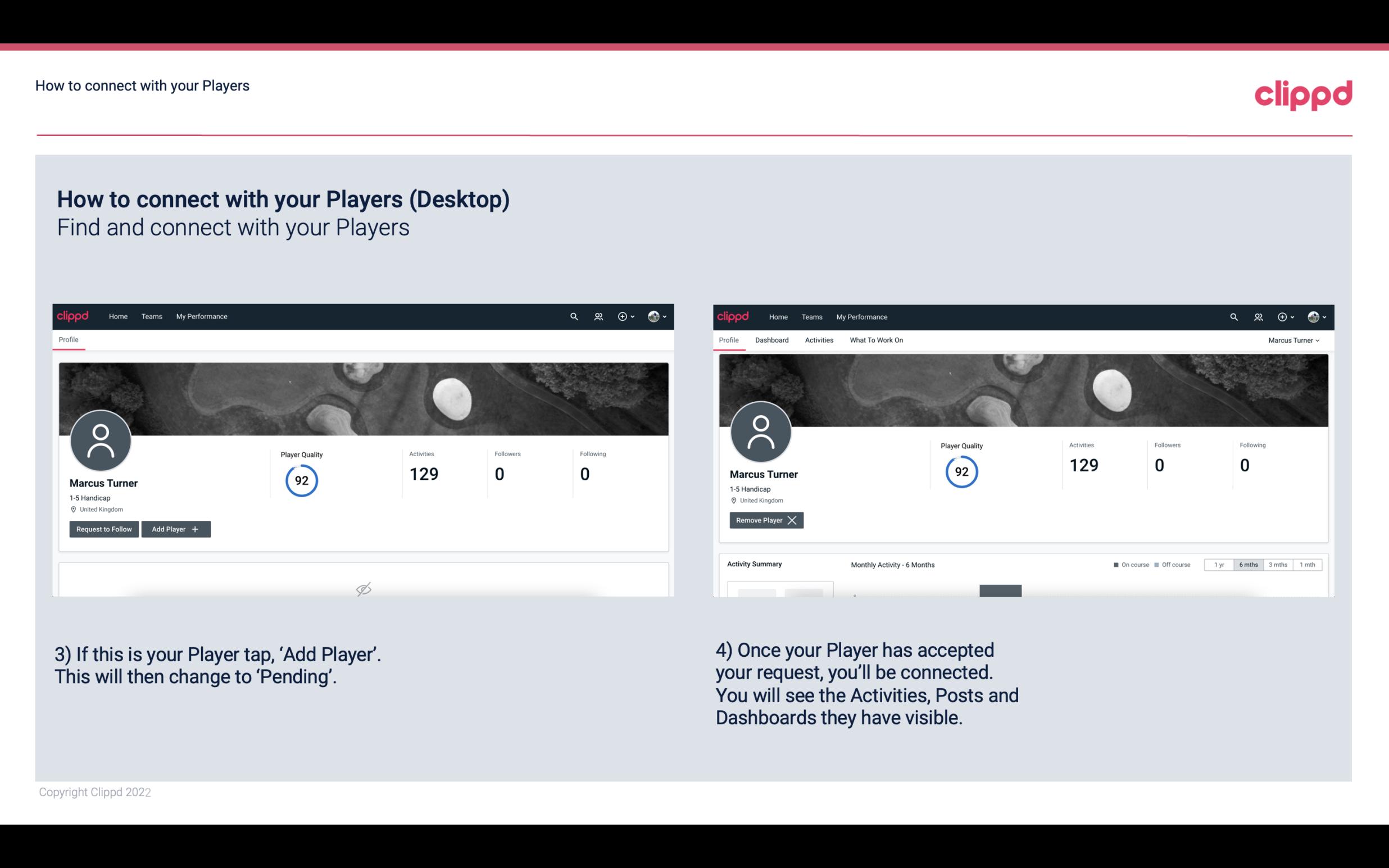Screen dimensions: 1389x868
Task: Click the 'What To On' tab on right screen
Action: 876,340
